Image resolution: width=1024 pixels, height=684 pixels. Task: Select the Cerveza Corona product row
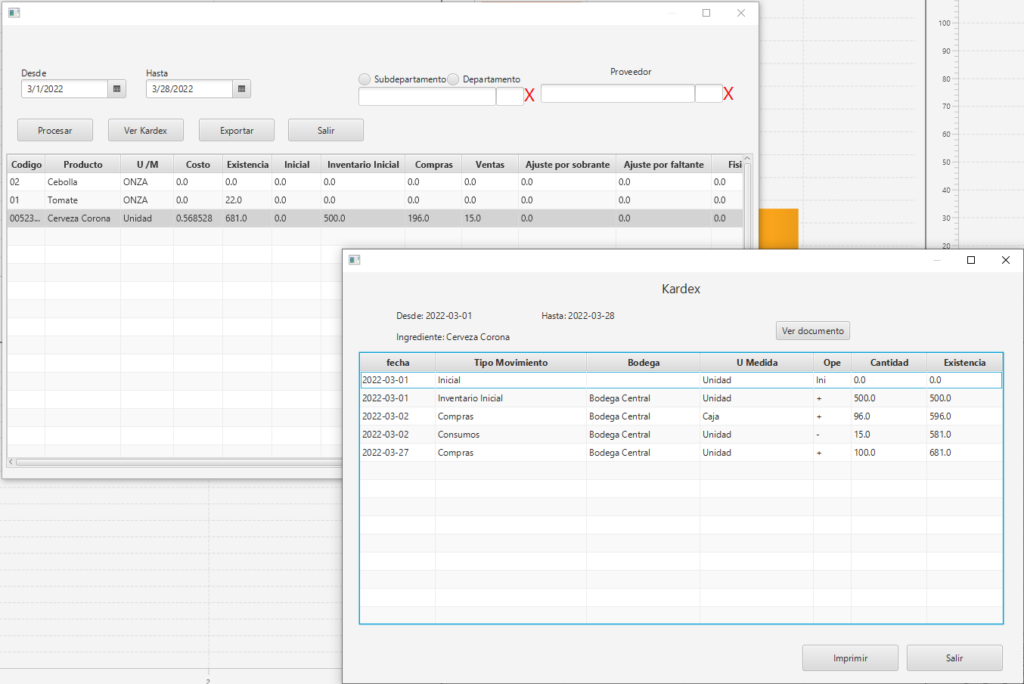click(x=375, y=219)
